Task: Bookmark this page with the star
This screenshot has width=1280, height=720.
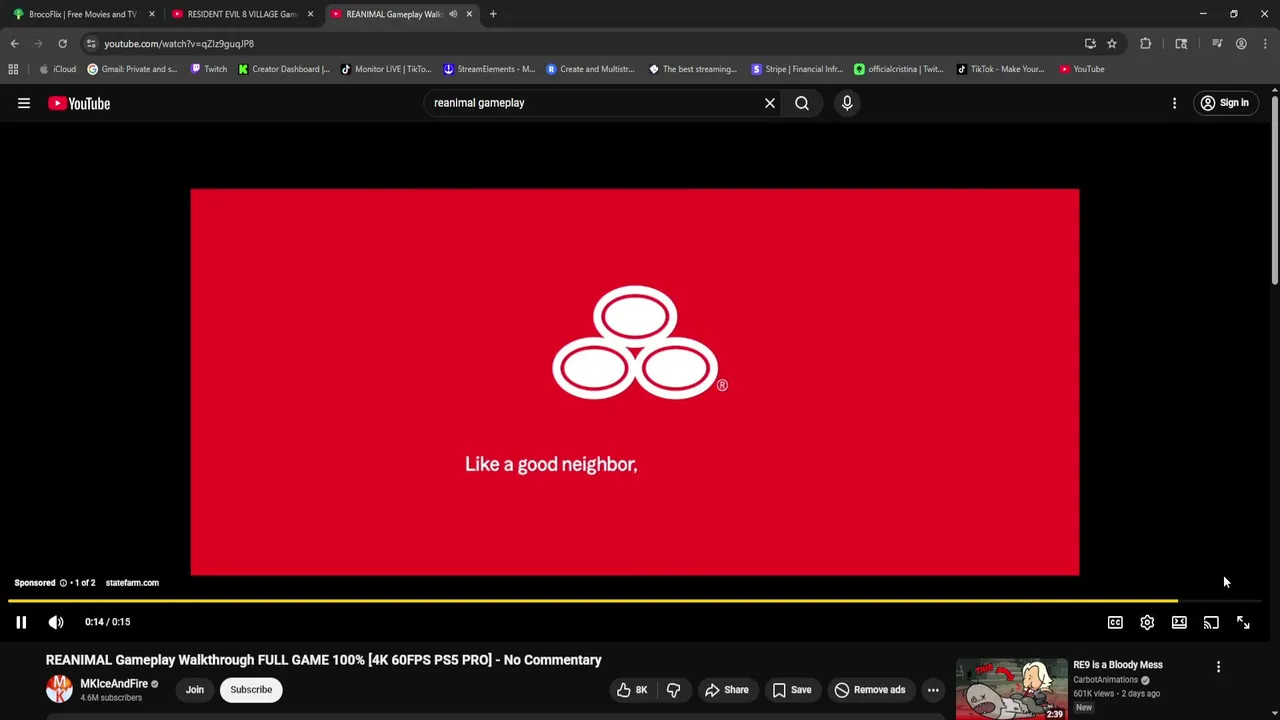Action: click(x=1112, y=44)
